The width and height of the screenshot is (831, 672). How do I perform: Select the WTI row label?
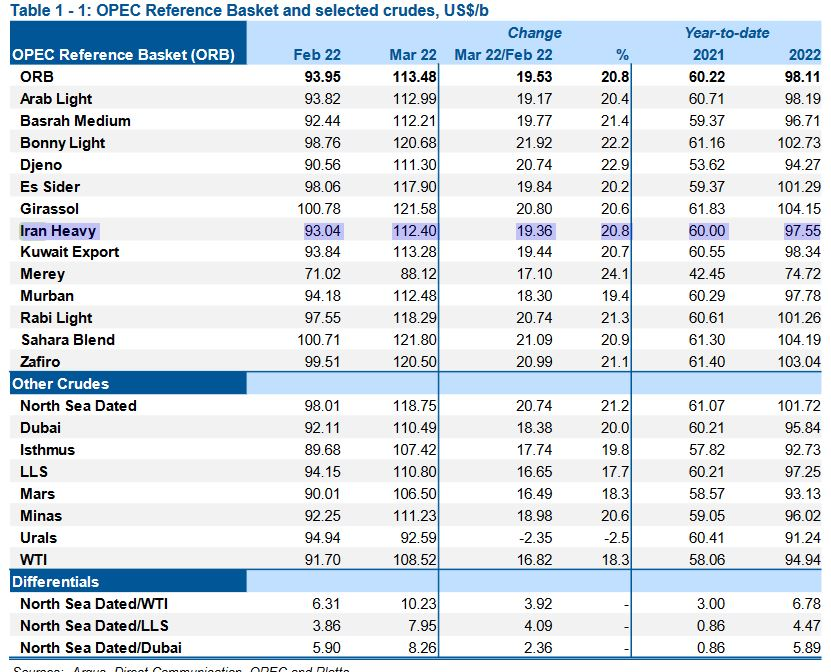coord(36,560)
